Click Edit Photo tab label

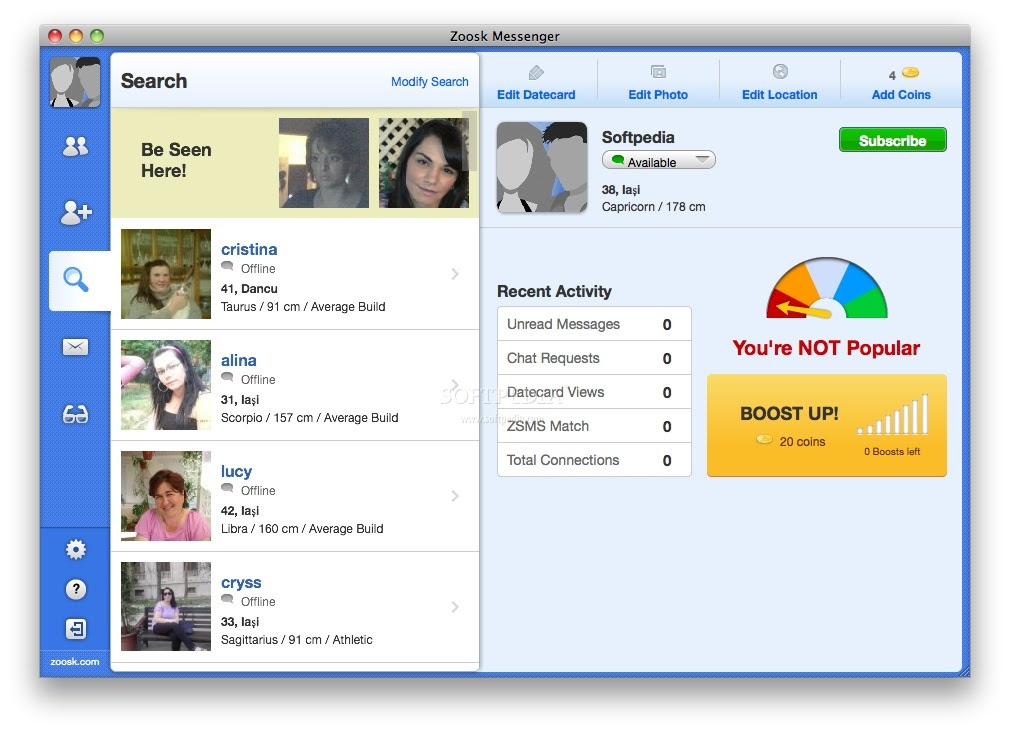pos(658,95)
